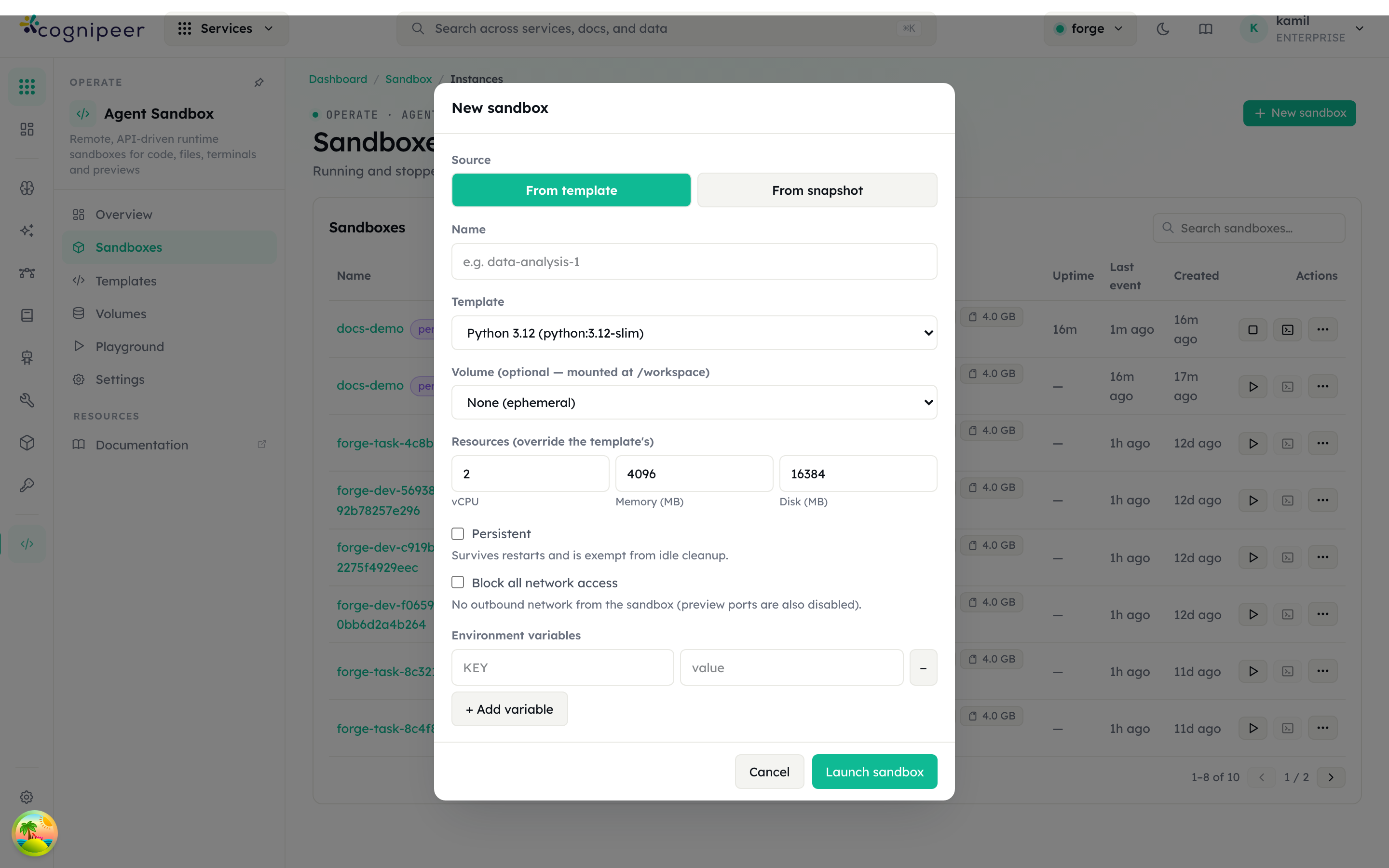Open the Volume dropdown
The height and width of the screenshot is (868, 1389).
point(694,403)
